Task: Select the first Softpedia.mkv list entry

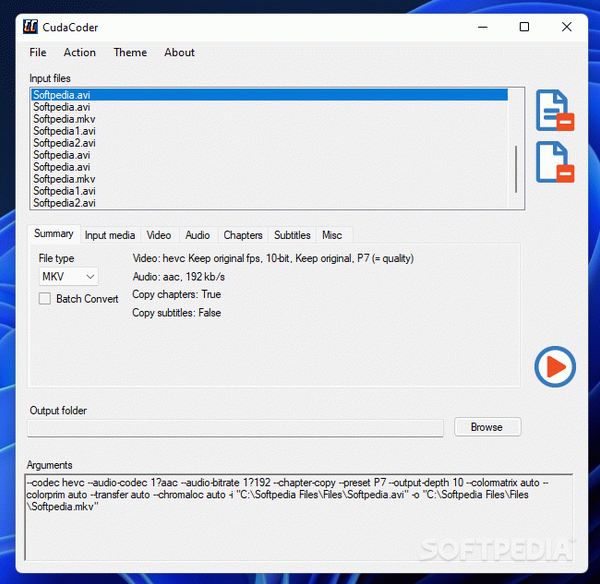Action: 270,119
